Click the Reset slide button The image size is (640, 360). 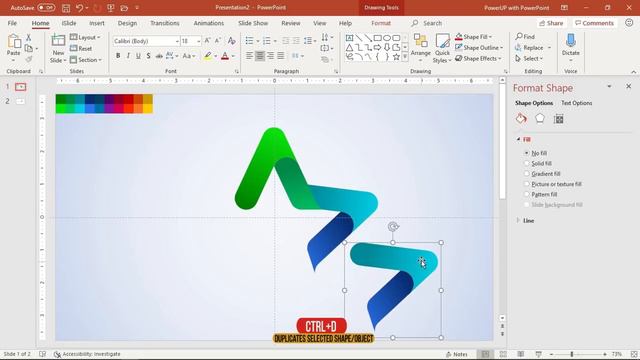(81, 49)
